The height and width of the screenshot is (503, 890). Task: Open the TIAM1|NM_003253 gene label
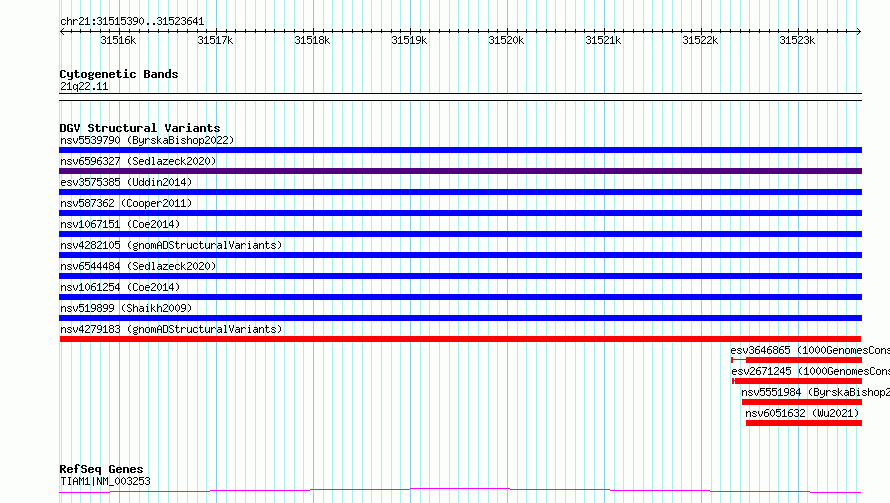click(x=105, y=481)
